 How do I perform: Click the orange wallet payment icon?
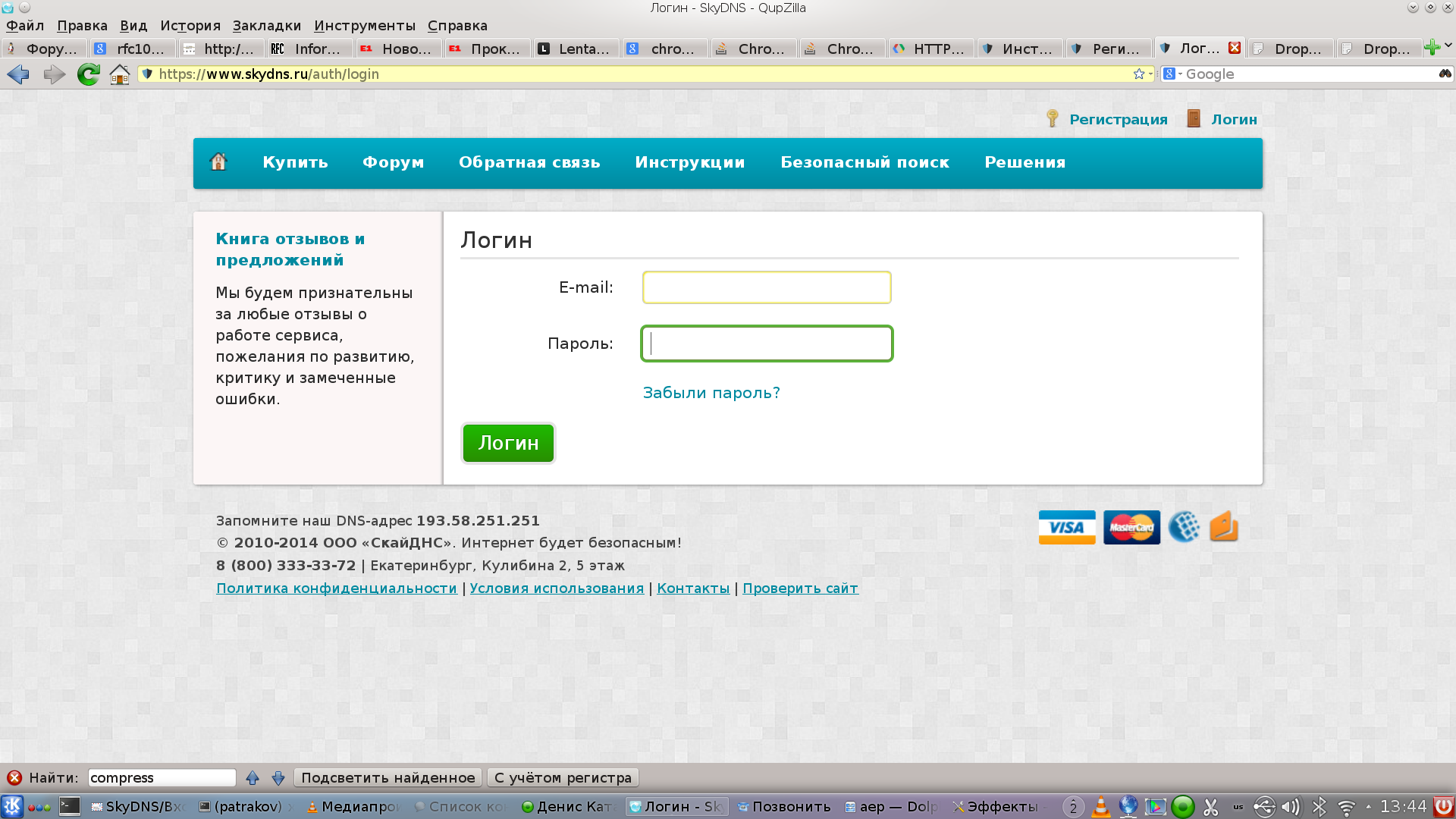(1223, 526)
